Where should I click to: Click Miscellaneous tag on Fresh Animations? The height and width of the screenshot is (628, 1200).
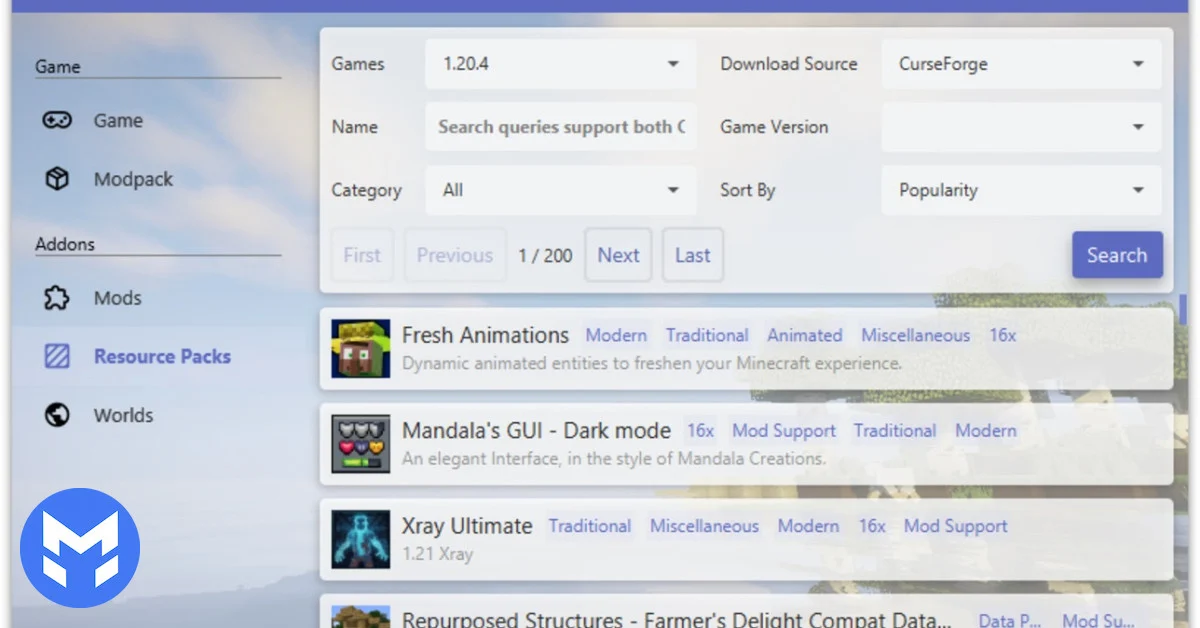(x=916, y=336)
